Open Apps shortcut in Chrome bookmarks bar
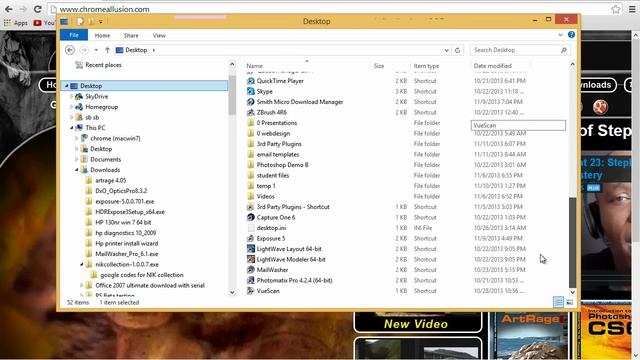 (x=16, y=23)
